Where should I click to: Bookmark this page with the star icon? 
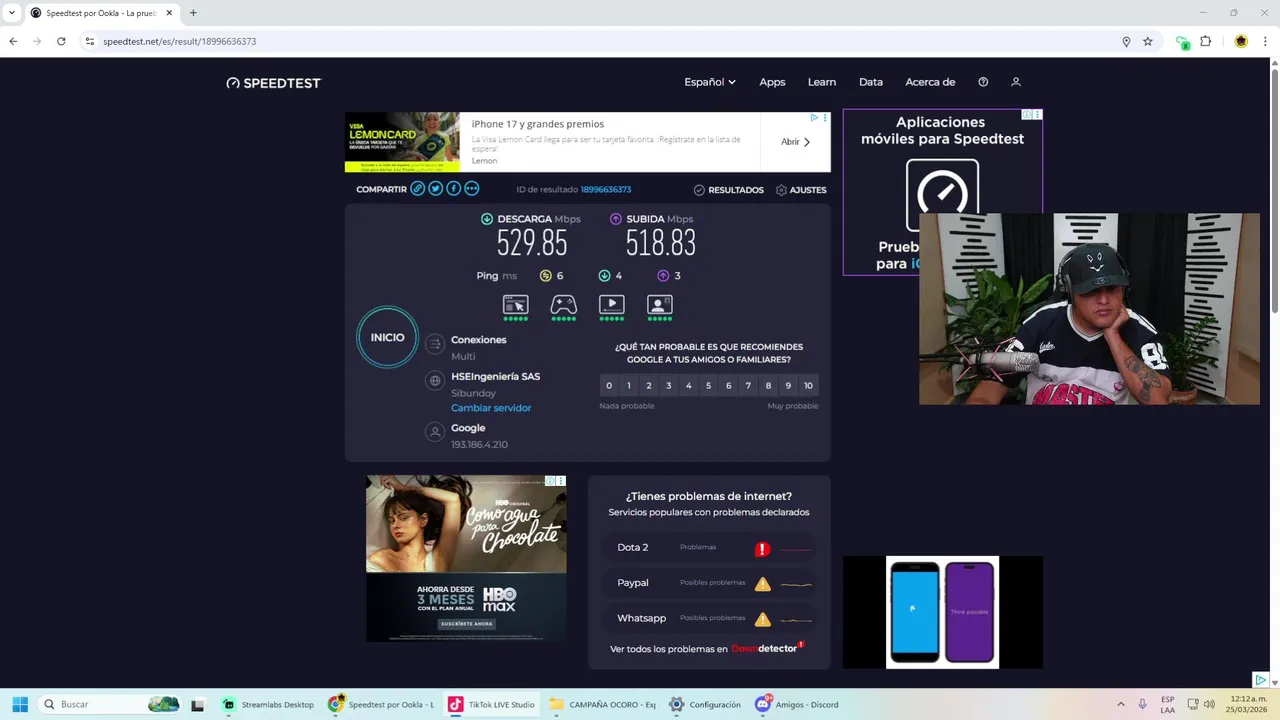click(x=1148, y=42)
